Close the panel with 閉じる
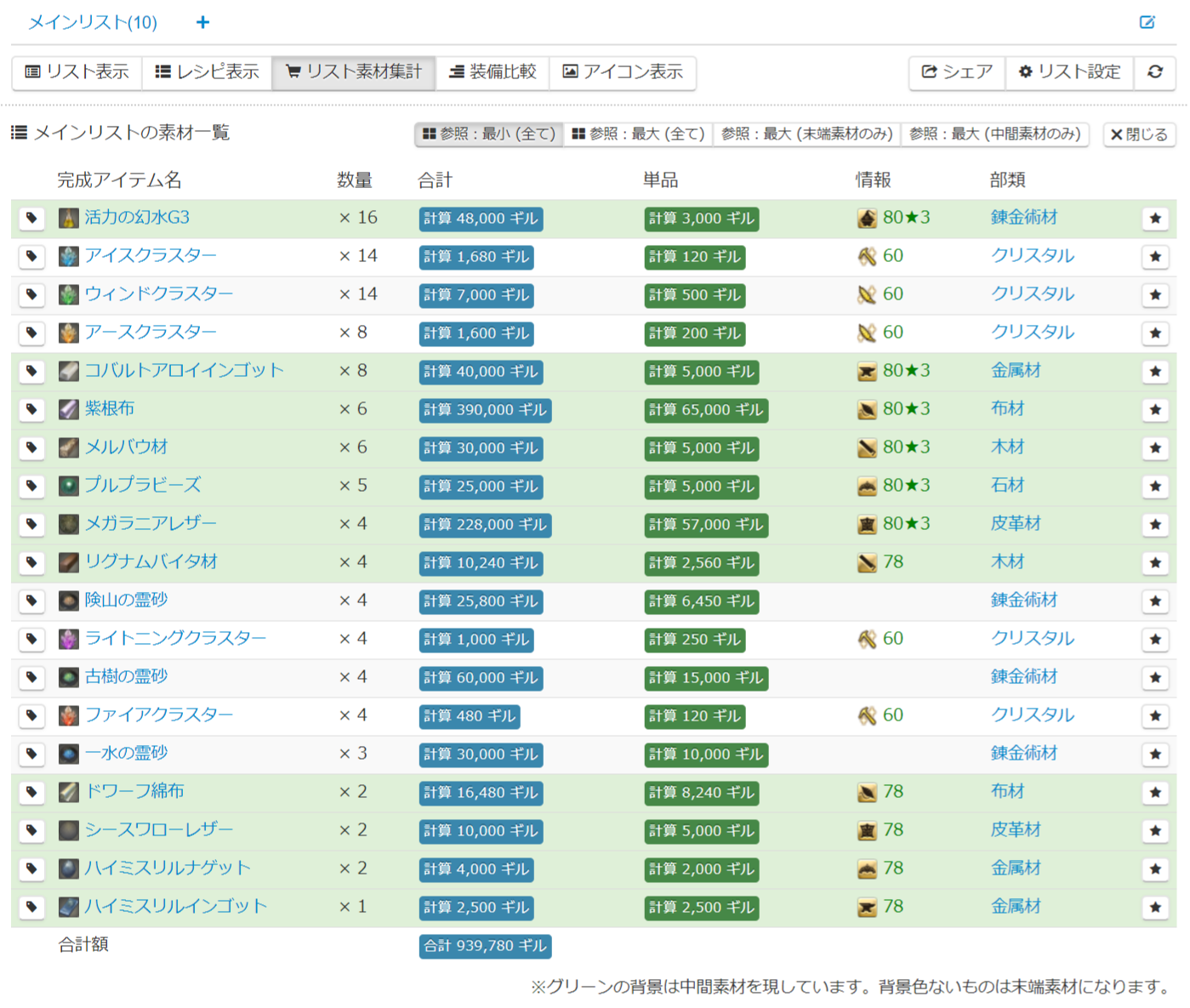This screenshot has width=1190, height=1008. pos(1139,134)
